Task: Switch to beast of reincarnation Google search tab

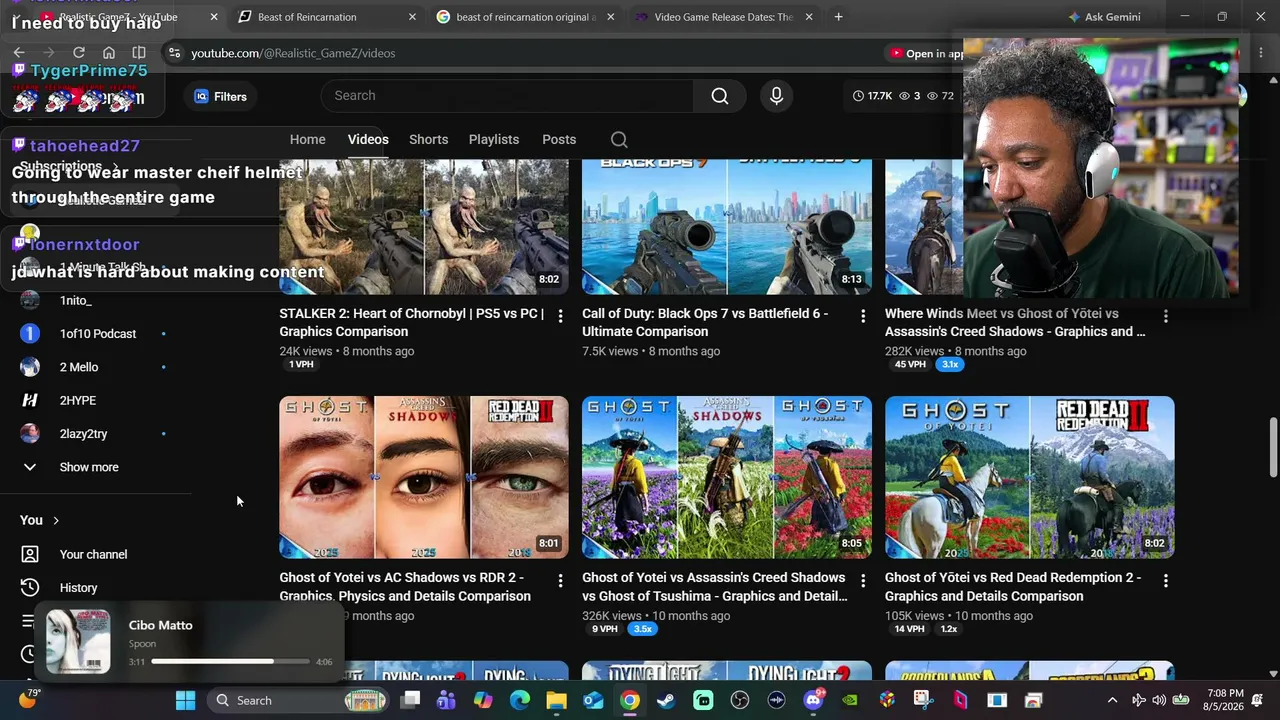Action: click(526, 17)
